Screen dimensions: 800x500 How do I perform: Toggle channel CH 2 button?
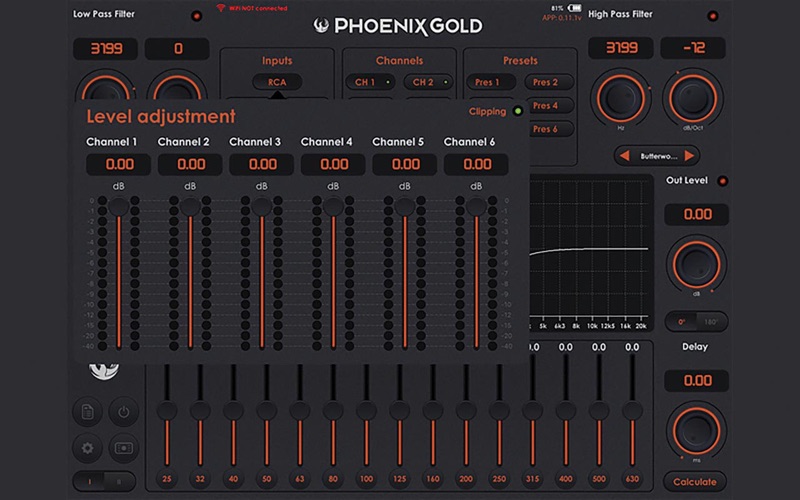[x=428, y=82]
